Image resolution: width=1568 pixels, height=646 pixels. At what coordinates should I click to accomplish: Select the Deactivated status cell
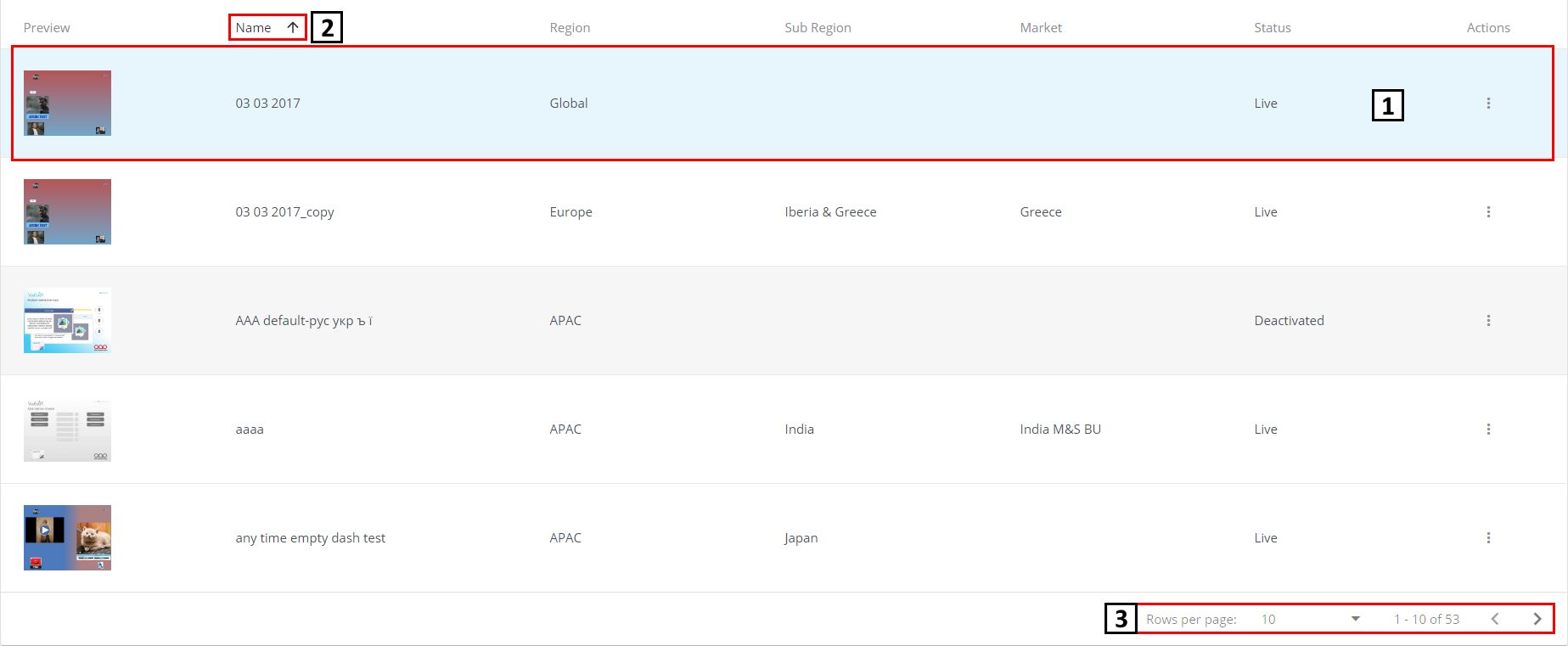(1289, 321)
